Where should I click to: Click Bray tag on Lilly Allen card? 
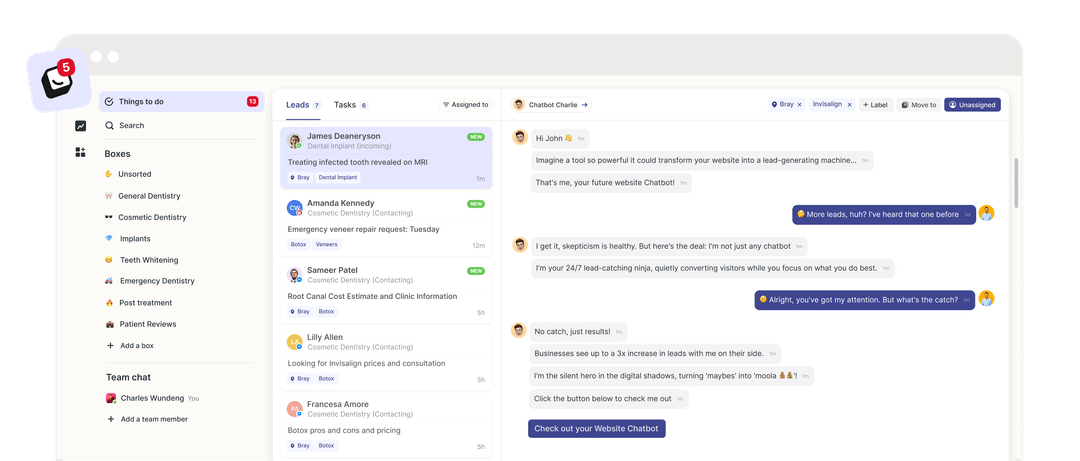(300, 378)
